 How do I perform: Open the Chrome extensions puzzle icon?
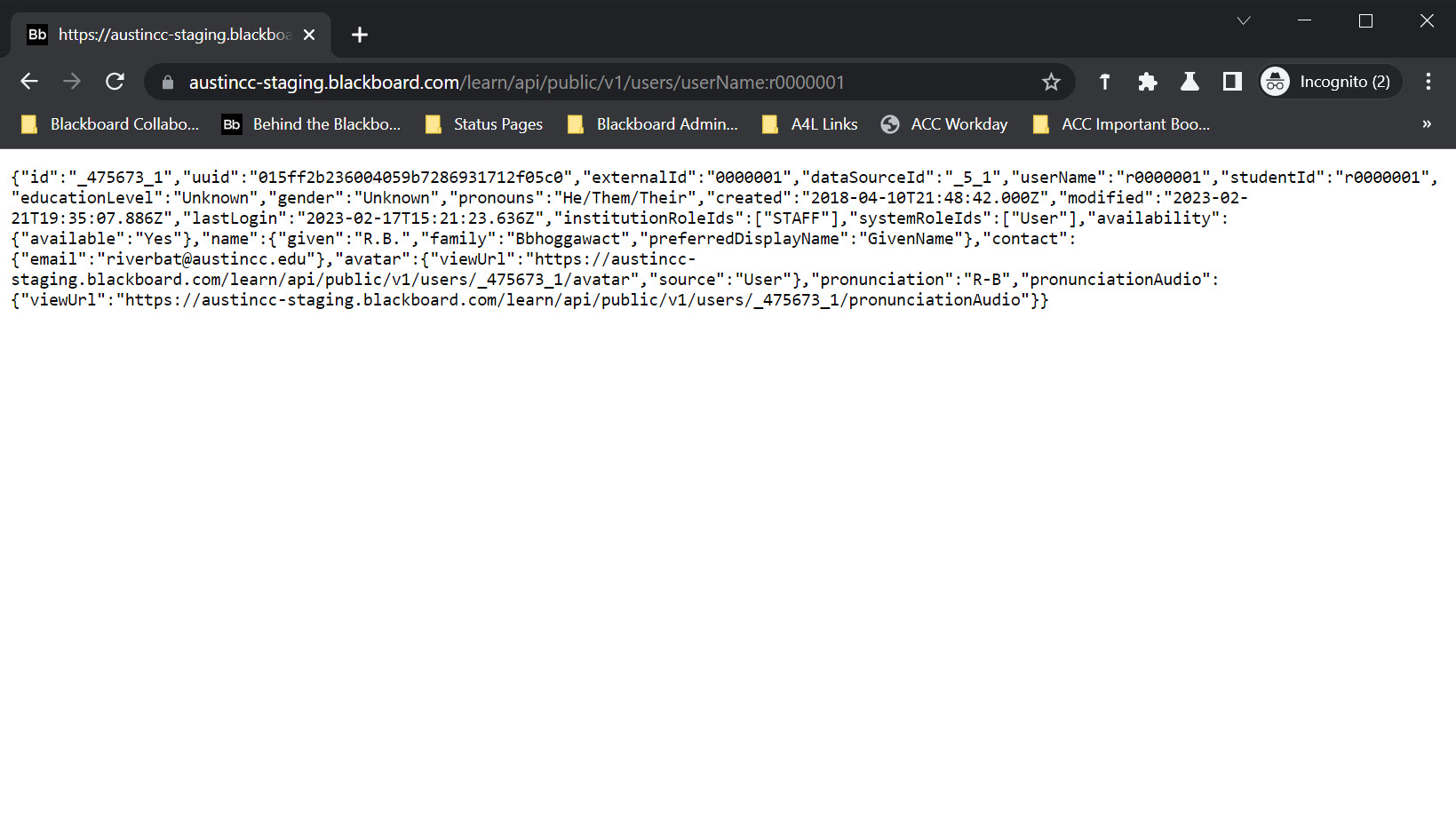tap(1147, 82)
